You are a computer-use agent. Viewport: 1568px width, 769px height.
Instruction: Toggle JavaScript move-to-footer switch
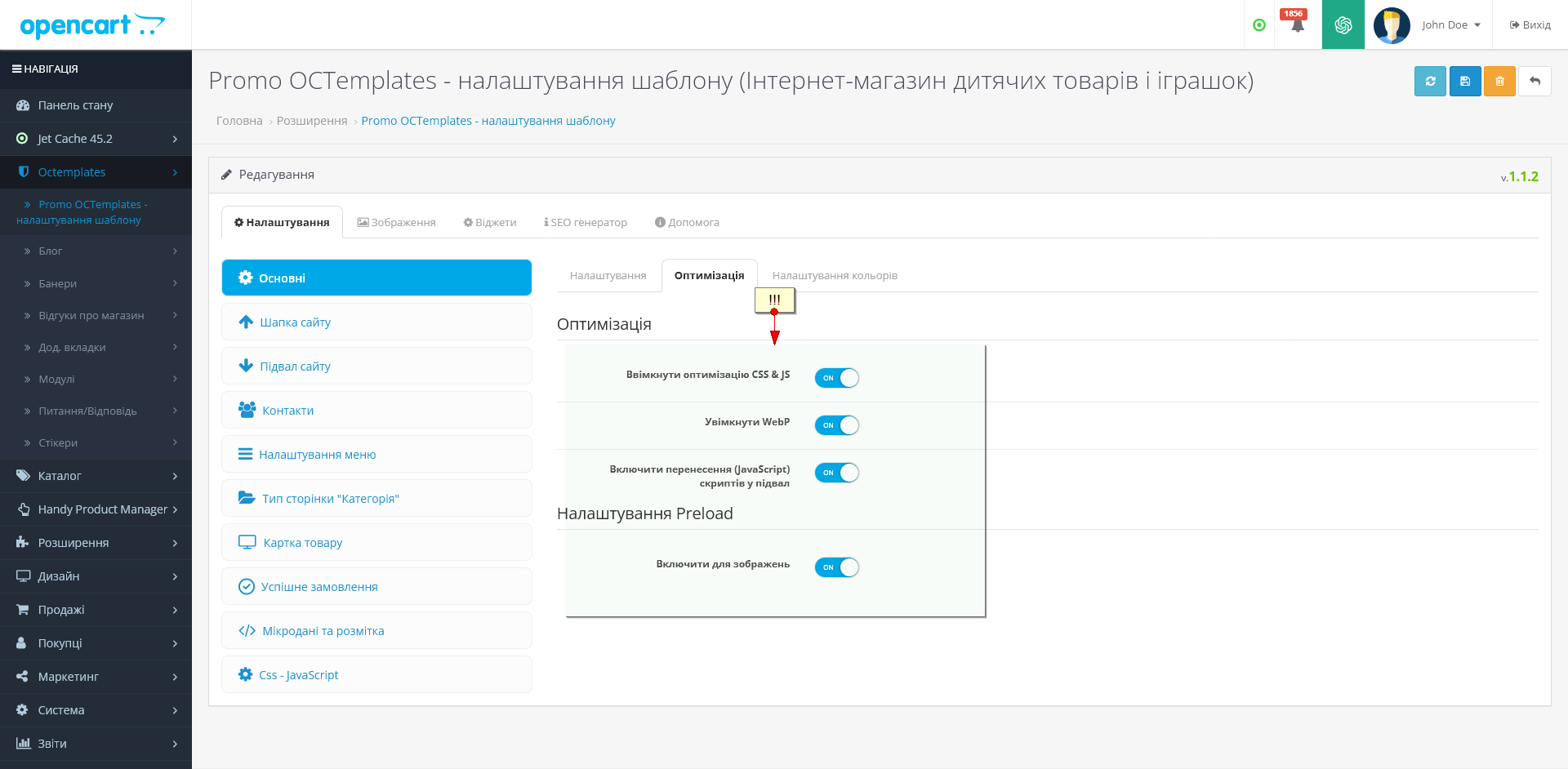click(836, 473)
